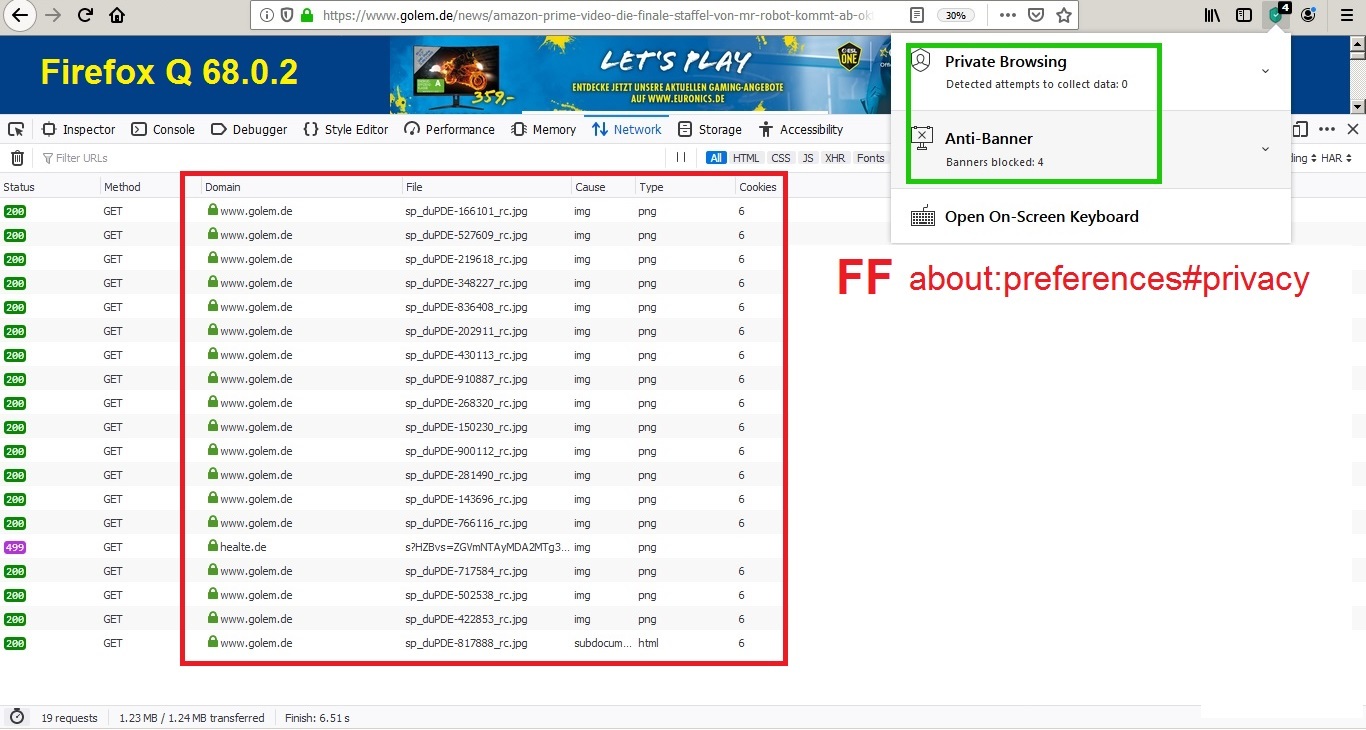Viewport: 1366px width, 730px height.
Task: Switch to the Accessibility tab
Action: pyautogui.click(x=801, y=129)
